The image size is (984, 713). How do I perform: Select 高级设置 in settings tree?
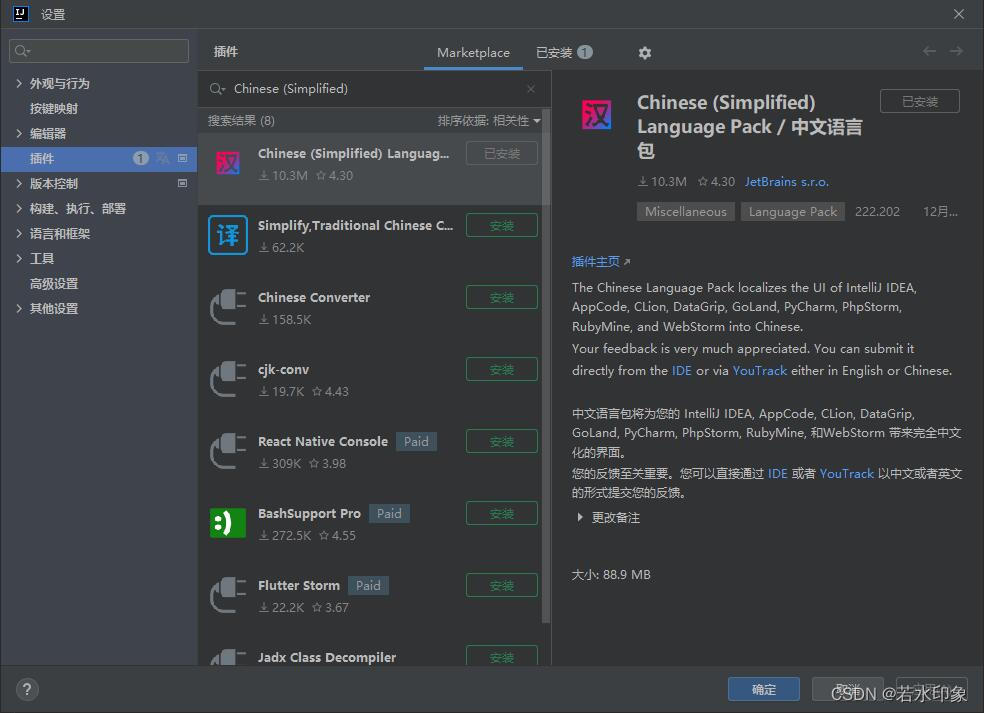pyautogui.click(x=54, y=283)
